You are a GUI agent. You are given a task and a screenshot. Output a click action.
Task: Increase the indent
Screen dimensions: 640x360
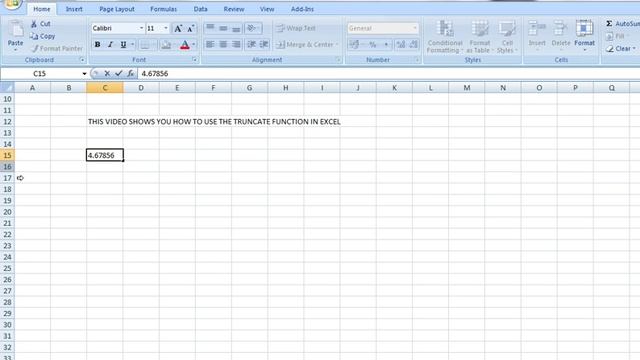(264, 44)
